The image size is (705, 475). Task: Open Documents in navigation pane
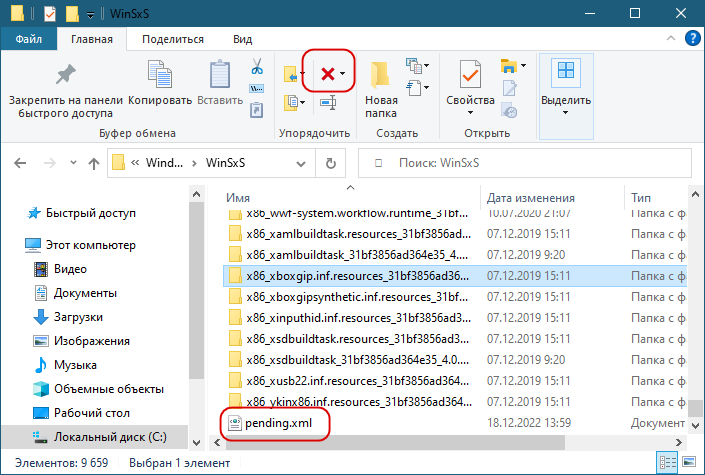point(85,293)
